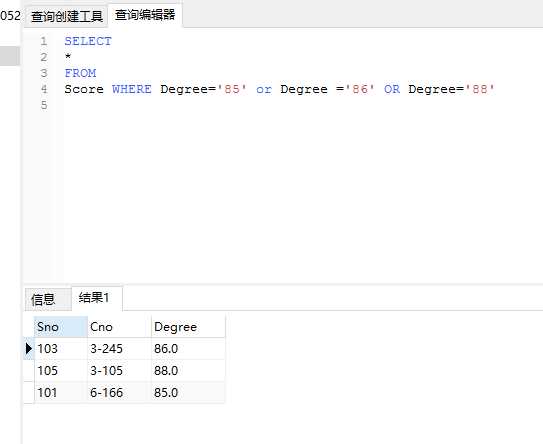Click the Degree cell 85.0
Image resolution: width=543 pixels, height=444 pixels.
click(188, 392)
